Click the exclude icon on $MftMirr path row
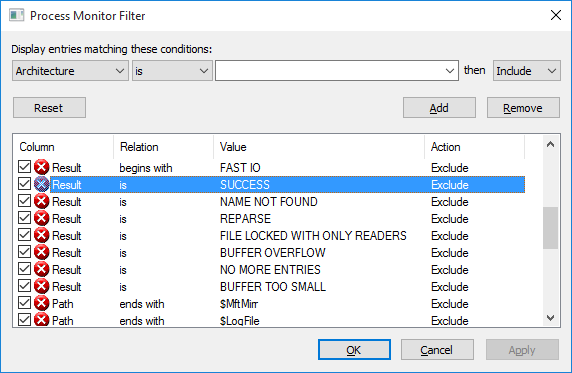This screenshot has width=572, height=373. pos(42,304)
